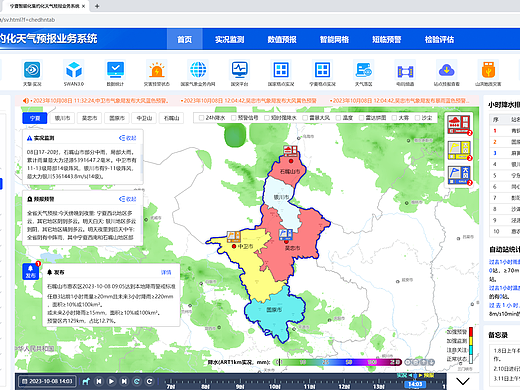Click the browser address bar
This screenshot has width=520, height=390.
260,20
